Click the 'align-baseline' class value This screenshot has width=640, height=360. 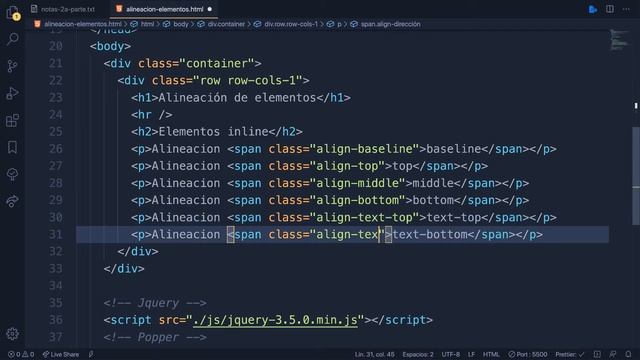tap(364, 149)
